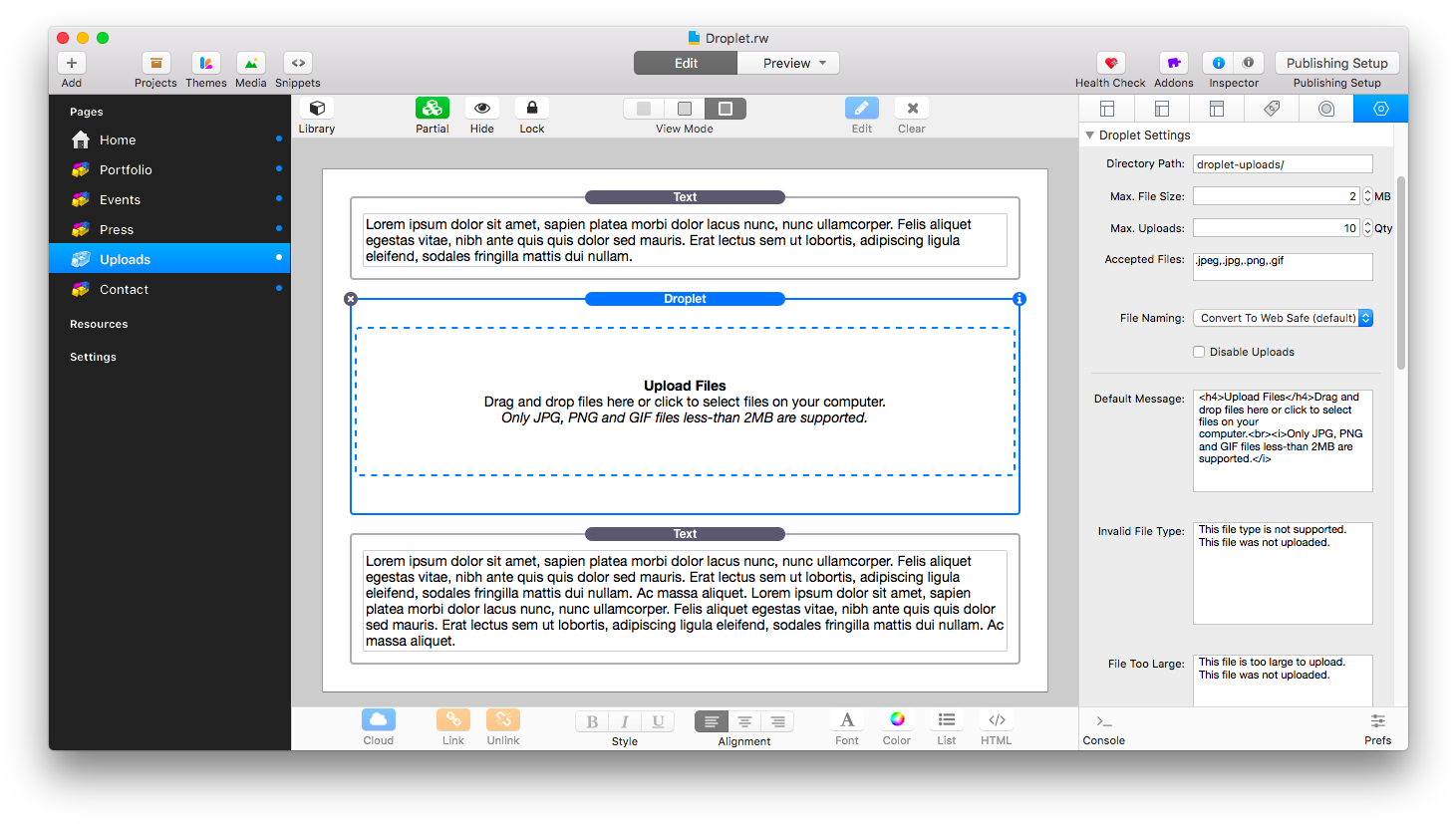Open the Stacks Library
The height and width of the screenshot is (824, 1456).
point(317,109)
